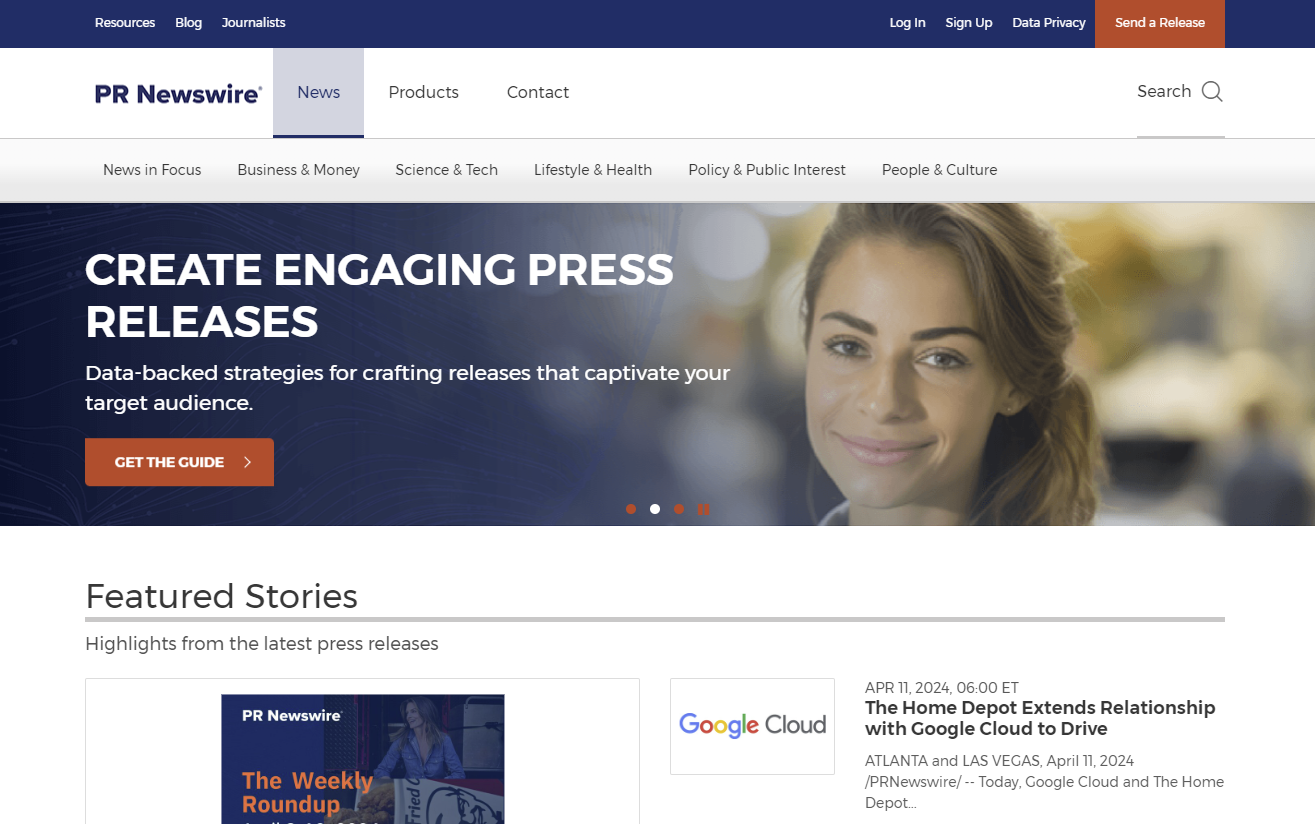Open the Journalists link

pyautogui.click(x=253, y=23)
